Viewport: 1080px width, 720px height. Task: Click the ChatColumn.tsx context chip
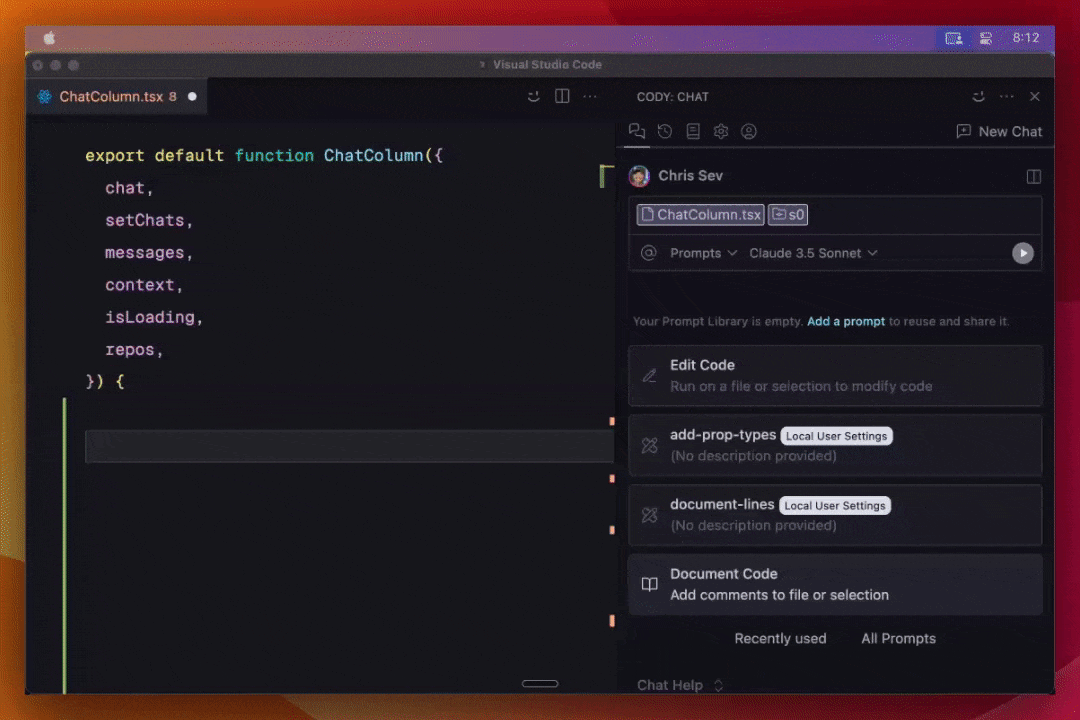(x=700, y=214)
